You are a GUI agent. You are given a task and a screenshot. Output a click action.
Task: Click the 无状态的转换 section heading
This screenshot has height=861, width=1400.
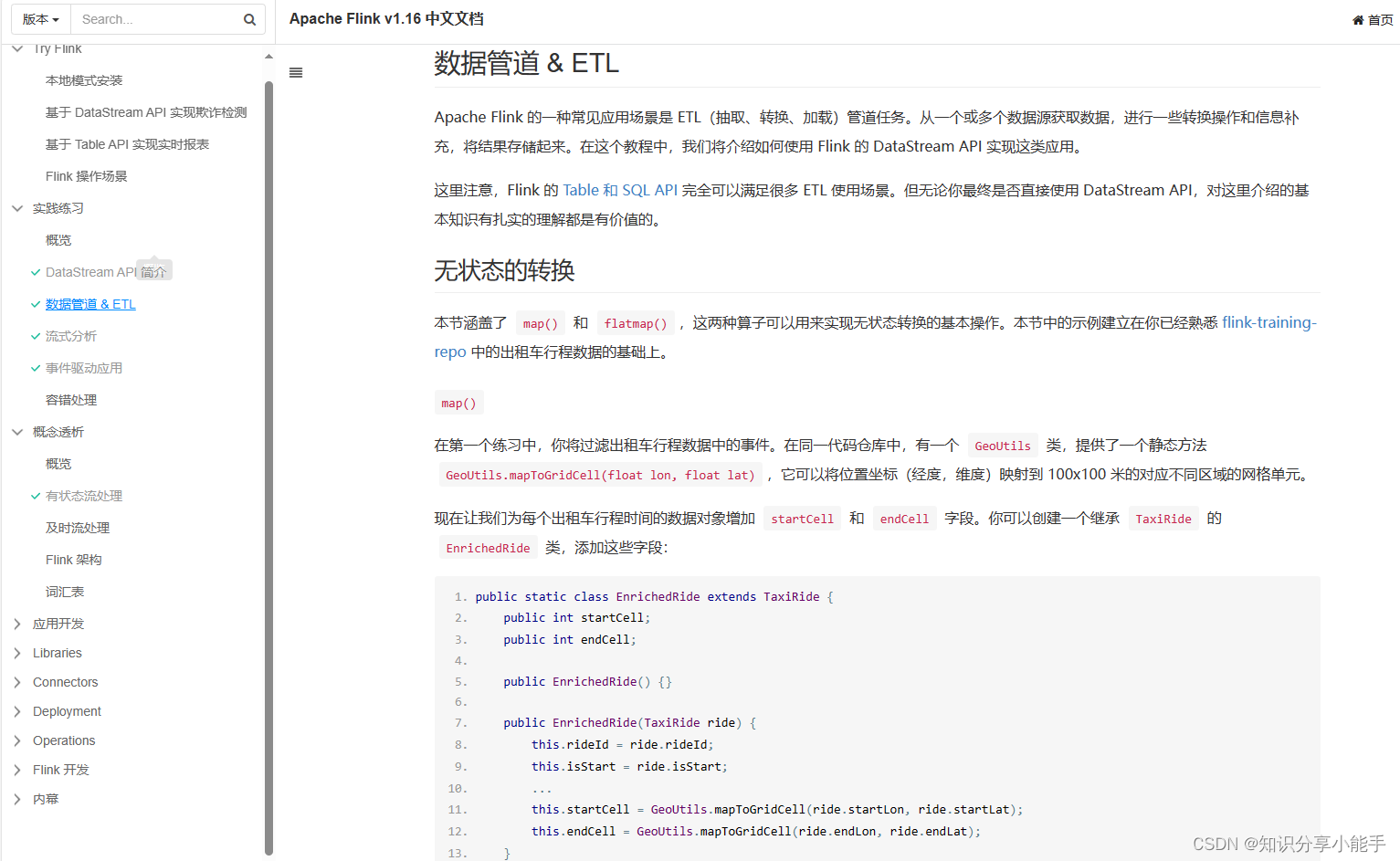tap(504, 270)
